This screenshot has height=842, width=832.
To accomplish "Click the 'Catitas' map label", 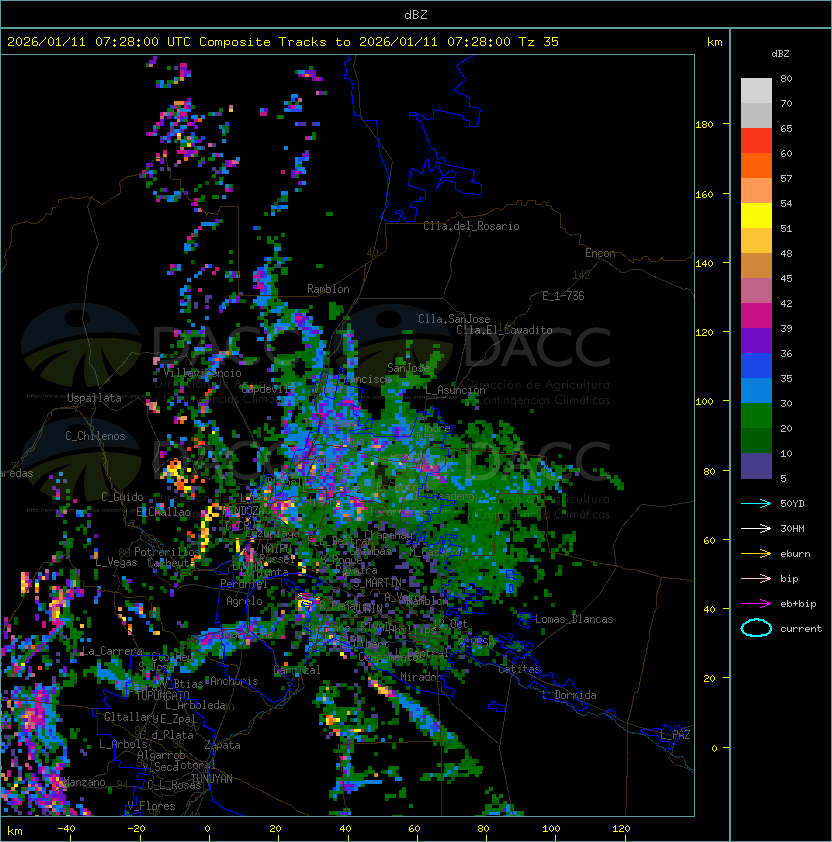I will (519, 669).
